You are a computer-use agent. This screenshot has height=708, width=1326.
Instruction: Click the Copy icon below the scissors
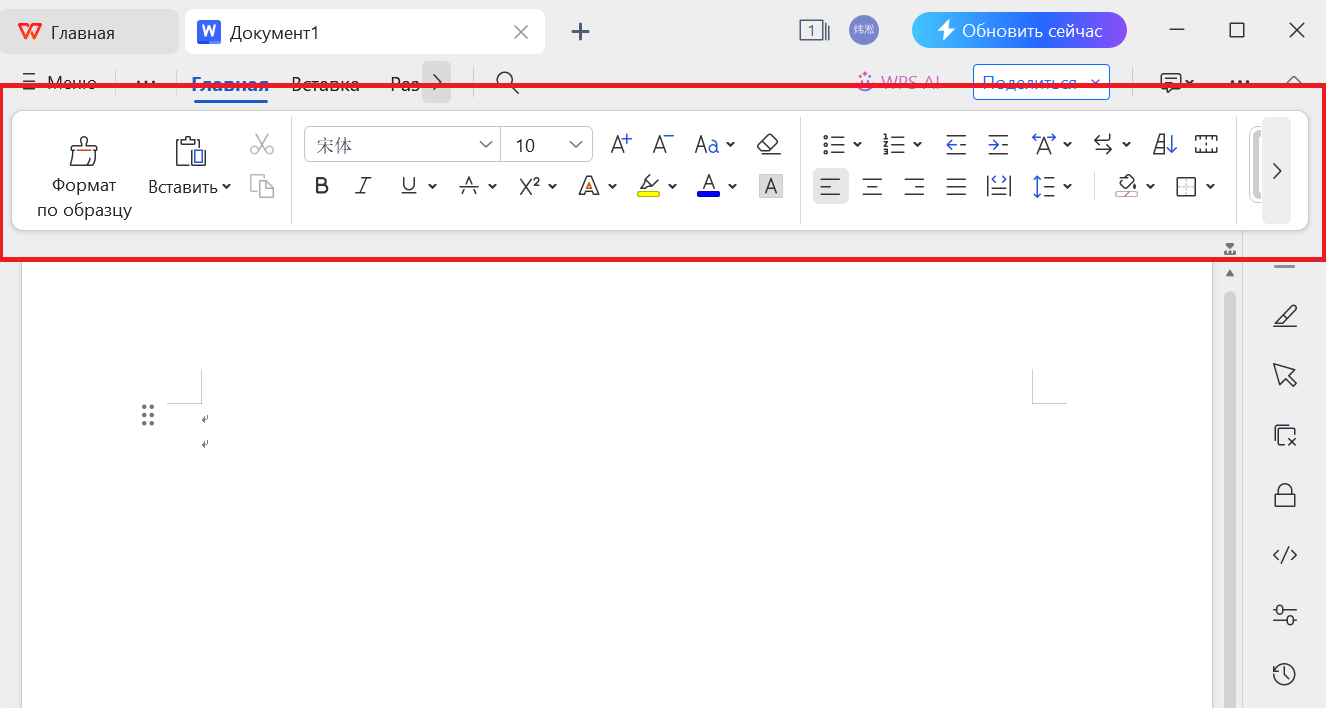pos(262,186)
